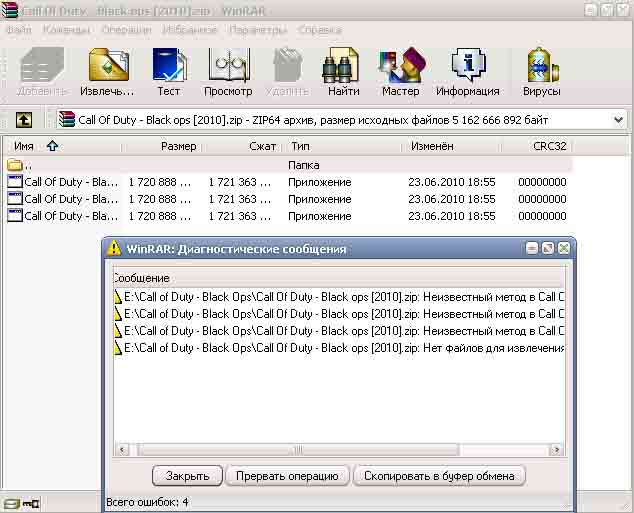The height and width of the screenshot is (513, 634).
Task: Open the Файл menu
Action: point(19,30)
